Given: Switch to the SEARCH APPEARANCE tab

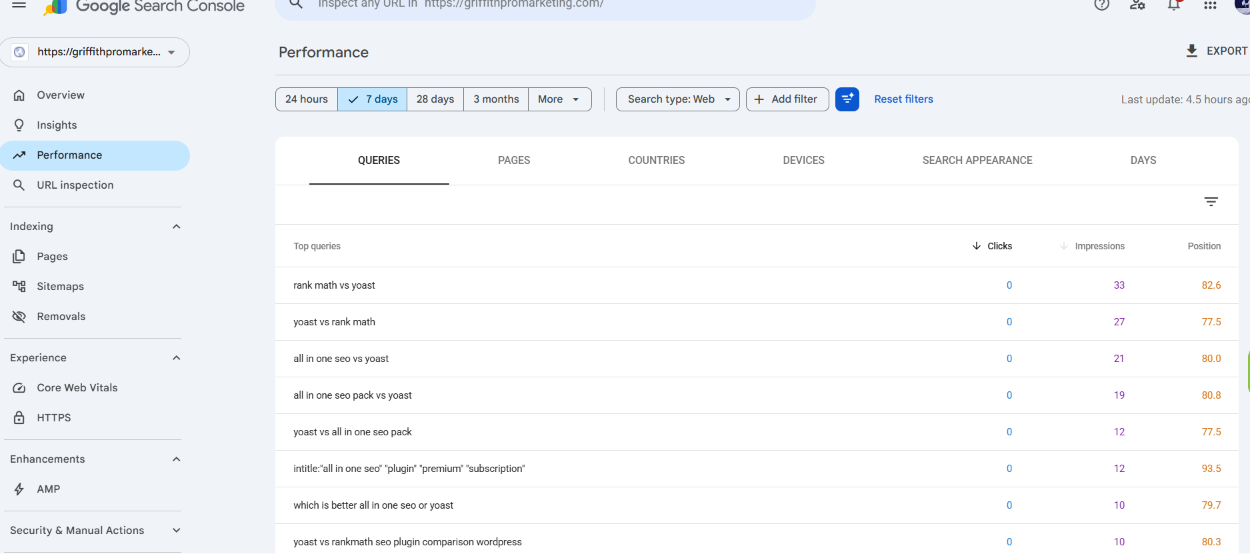Looking at the screenshot, I should pyautogui.click(x=977, y=160).
